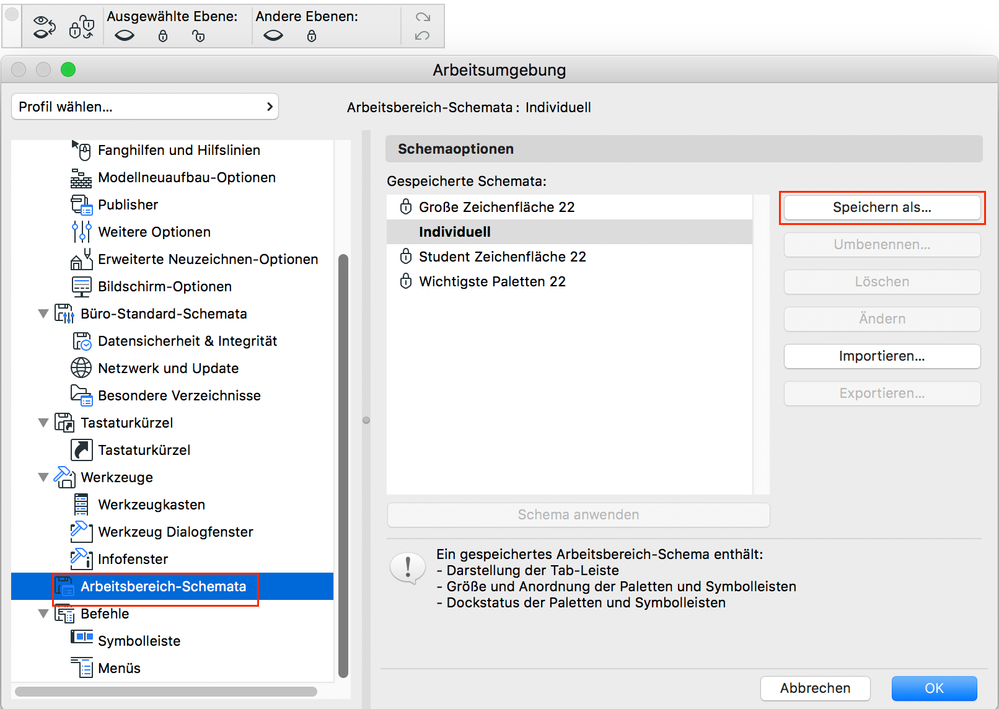Screen dimensions: 999x709
Task: Click the Abbrechen button
Action: (x=815, y=688)
